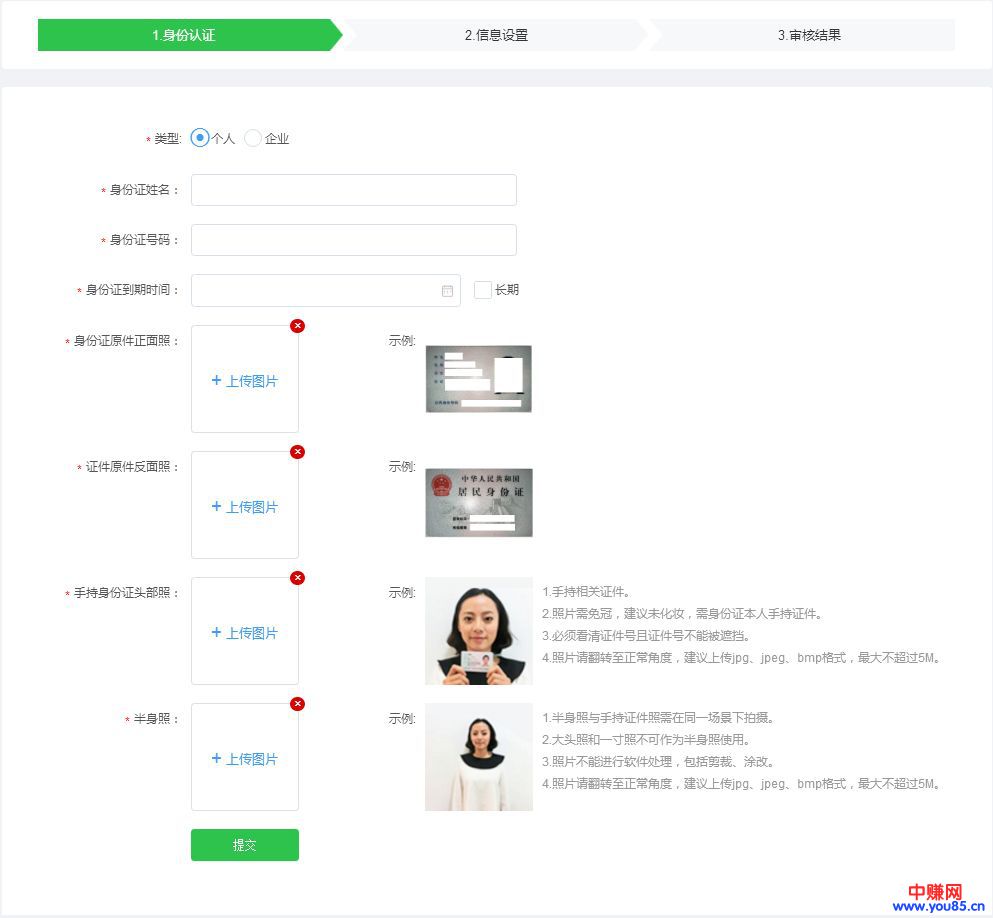Screen dimensions: 993x918
Task: Upload image for 身份证原件正面照
Action: point(245,380)
